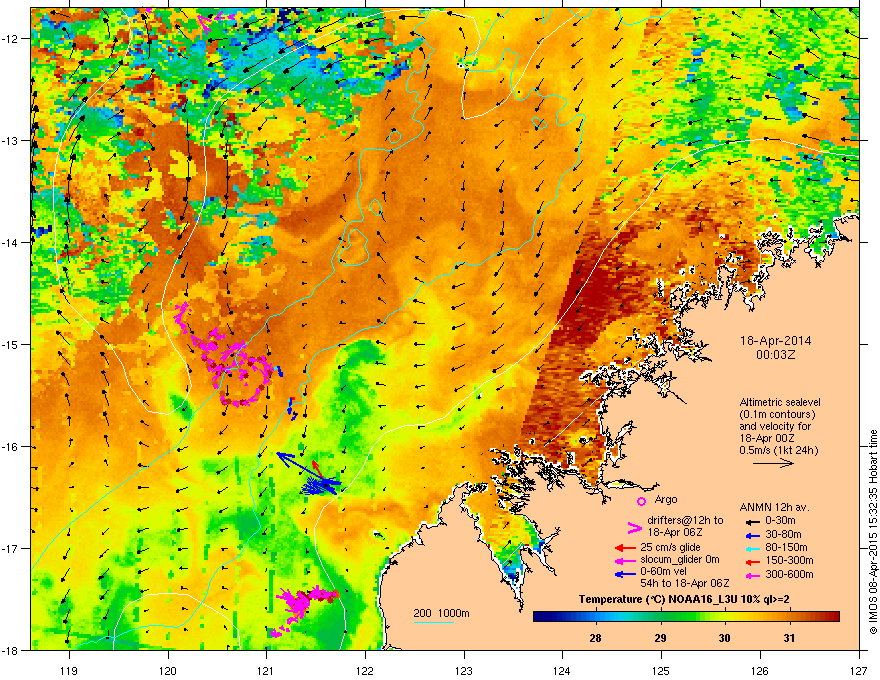Click the cyan 200 1000m isobath legend line
Image resolution: width=880 pixels, height=680 pixels.
(434, 622)
